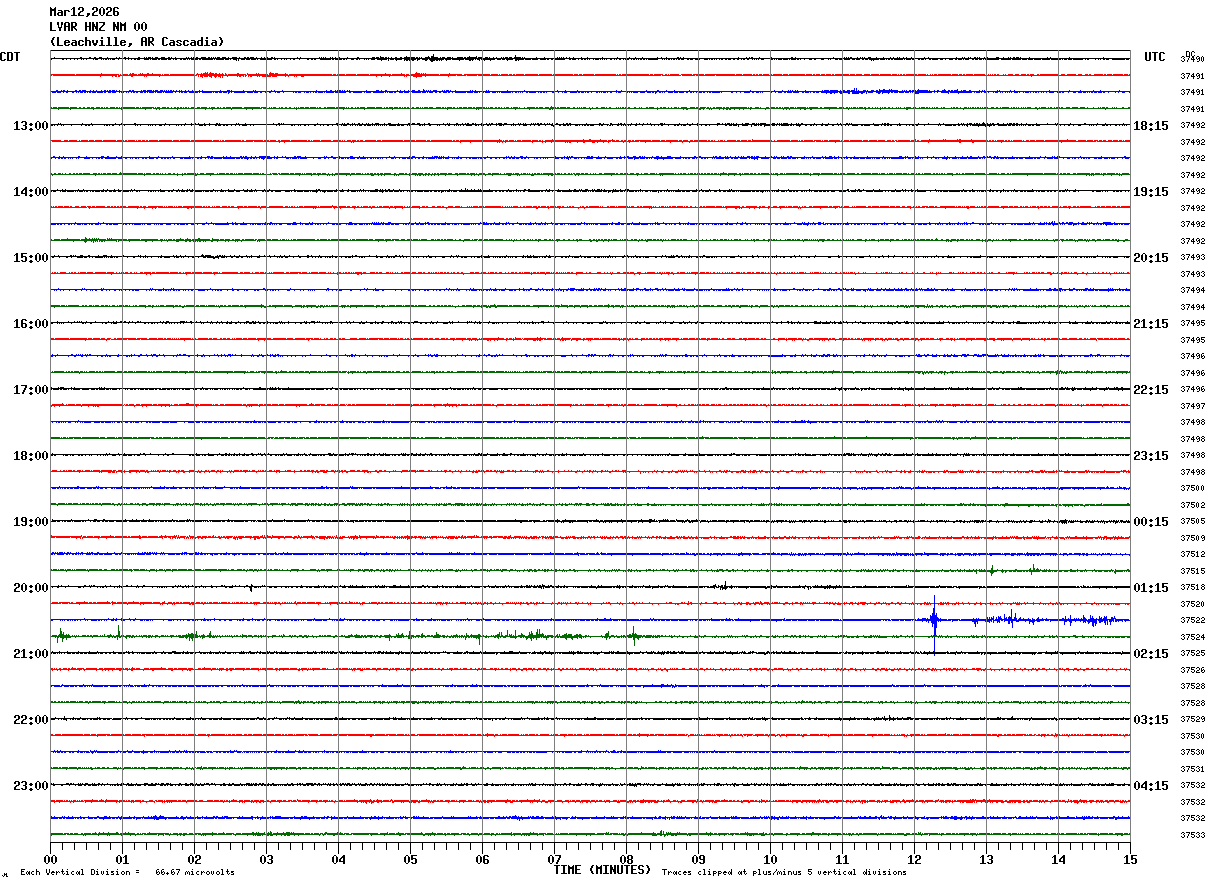This screenshot has width=1210, height=886.
Task: Click the 04:15 UTC time label
Action: point(1151,785)
